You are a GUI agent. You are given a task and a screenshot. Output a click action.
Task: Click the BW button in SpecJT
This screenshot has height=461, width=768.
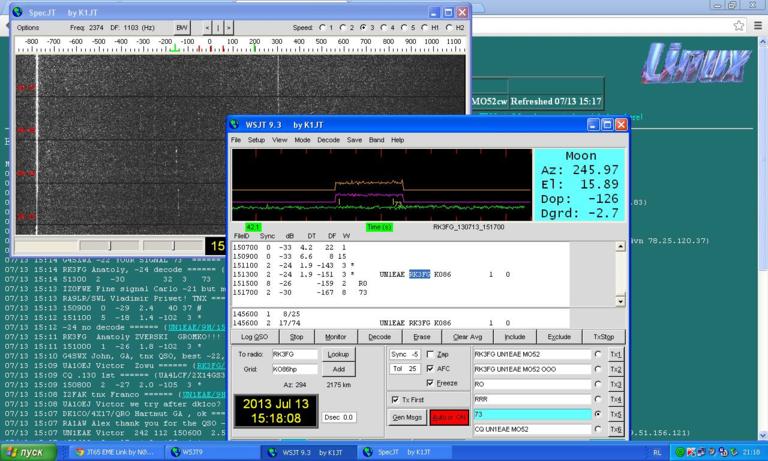[x=181, y=27]
